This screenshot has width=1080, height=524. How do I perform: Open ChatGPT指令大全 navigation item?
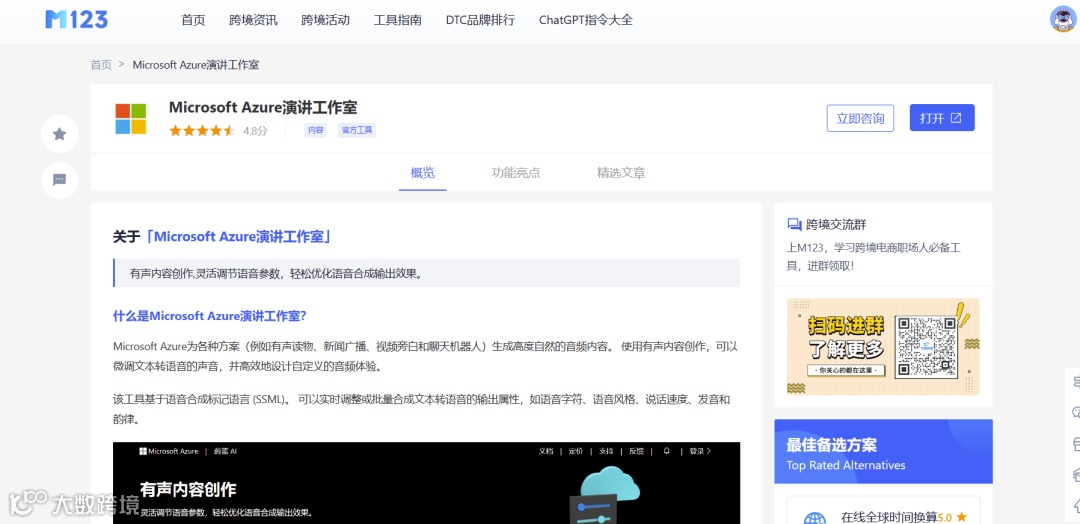[585, 20]
